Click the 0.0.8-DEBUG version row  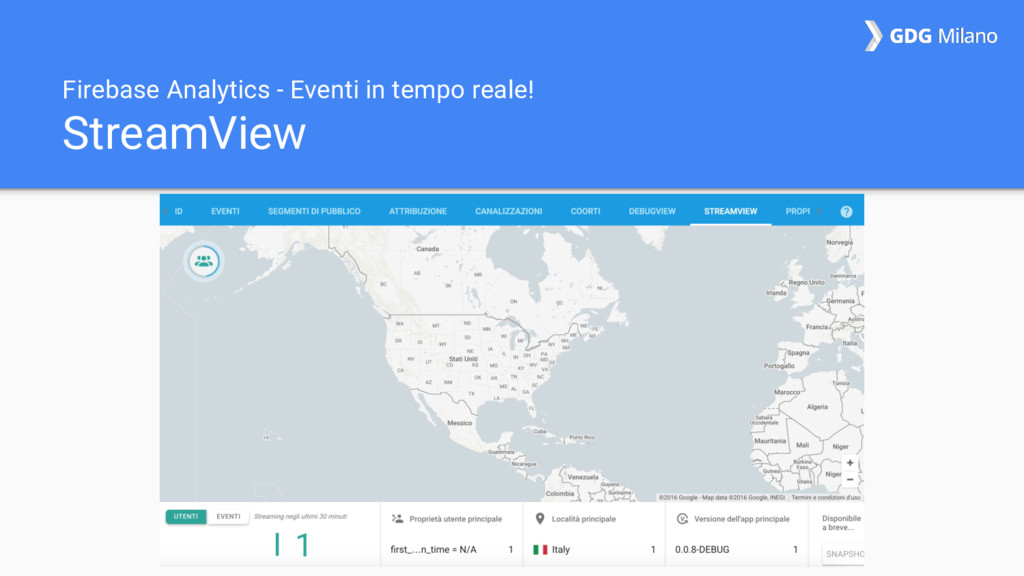[x=736, y=550]
